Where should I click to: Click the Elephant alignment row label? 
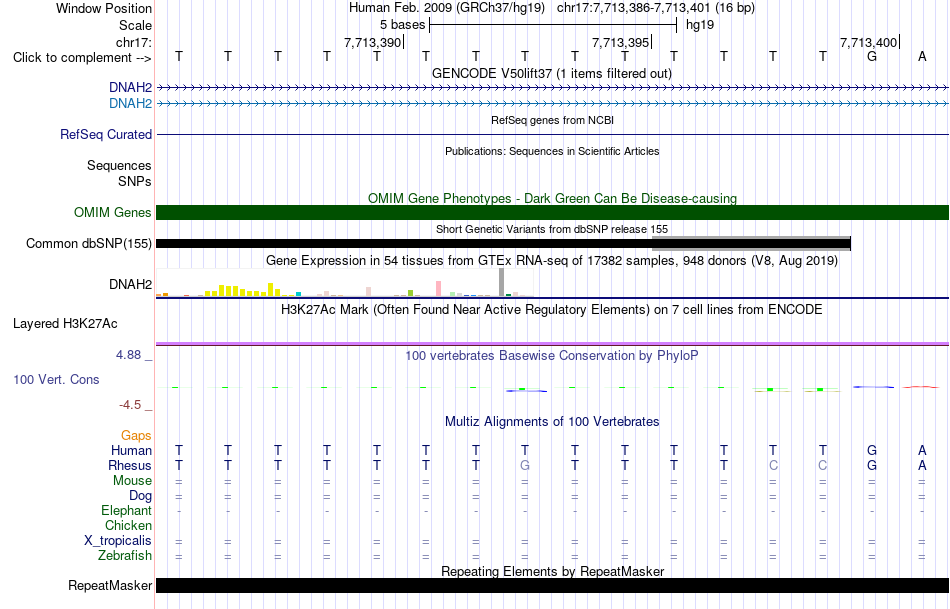tap(126, 510)
